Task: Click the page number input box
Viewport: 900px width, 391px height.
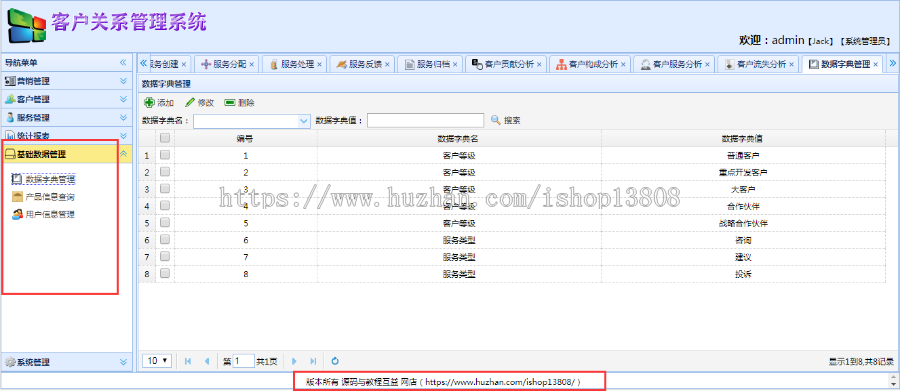Action: click(x=243, y=361)
